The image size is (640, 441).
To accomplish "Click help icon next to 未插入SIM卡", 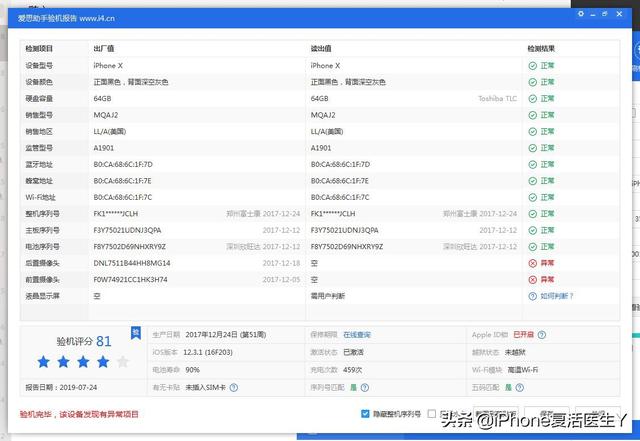I will tap(233, 388).
